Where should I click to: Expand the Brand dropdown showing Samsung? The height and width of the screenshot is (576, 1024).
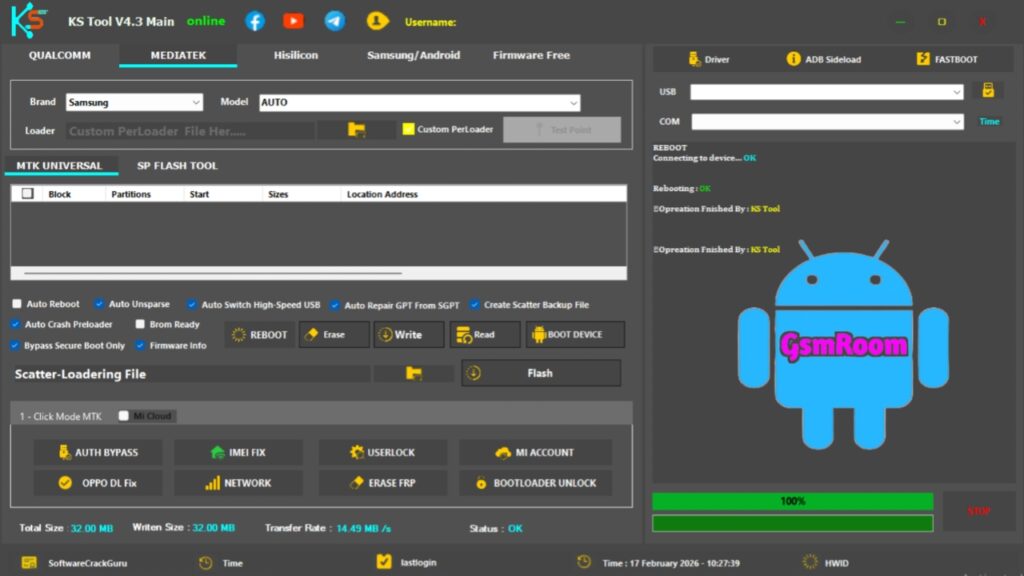tap(134, 102)
